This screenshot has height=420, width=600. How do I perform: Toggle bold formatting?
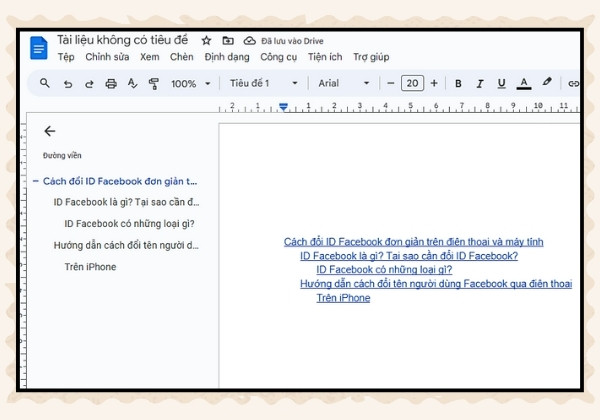[x=458, y=83]
